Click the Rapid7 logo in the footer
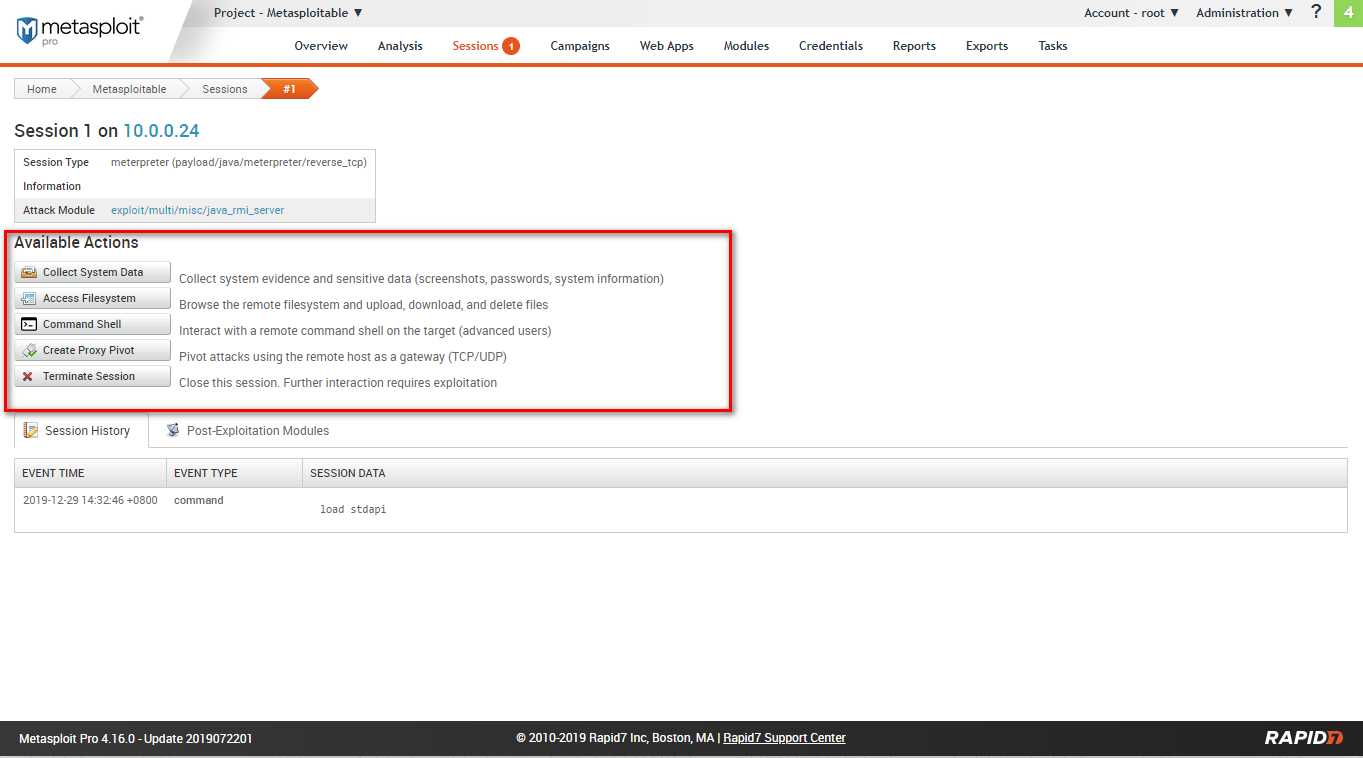Image resolution: width=1363 pixels, height=758 pixels. 1303,738
